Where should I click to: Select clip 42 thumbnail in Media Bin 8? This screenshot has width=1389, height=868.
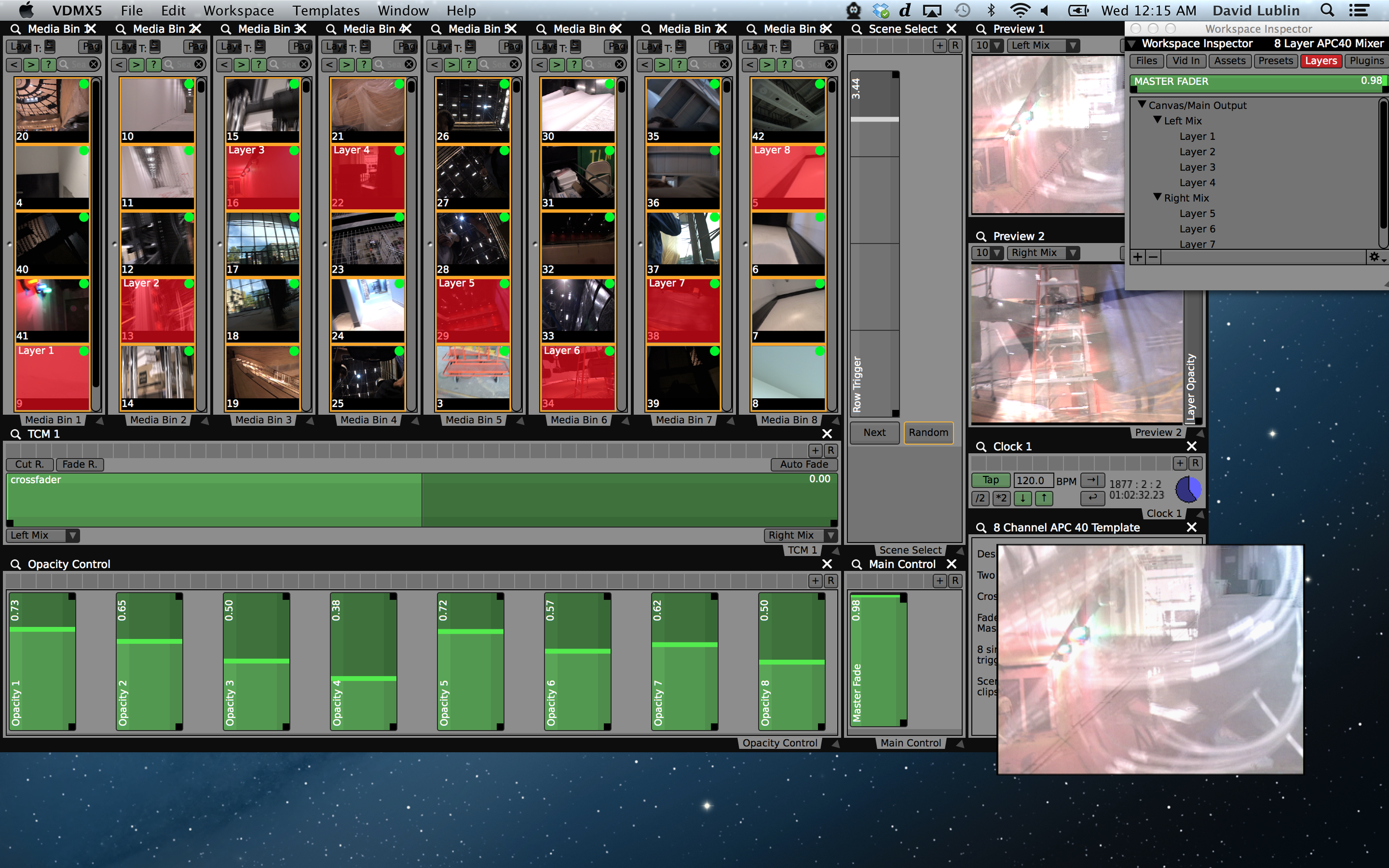click(787, 109)
